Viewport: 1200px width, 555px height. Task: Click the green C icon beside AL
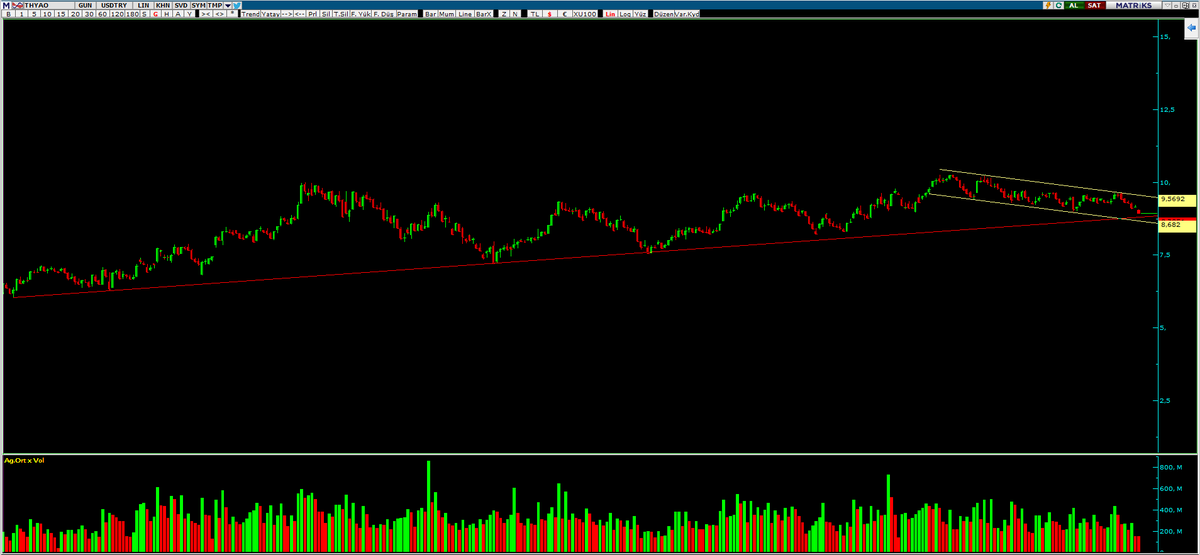(x=1058, y=5)
